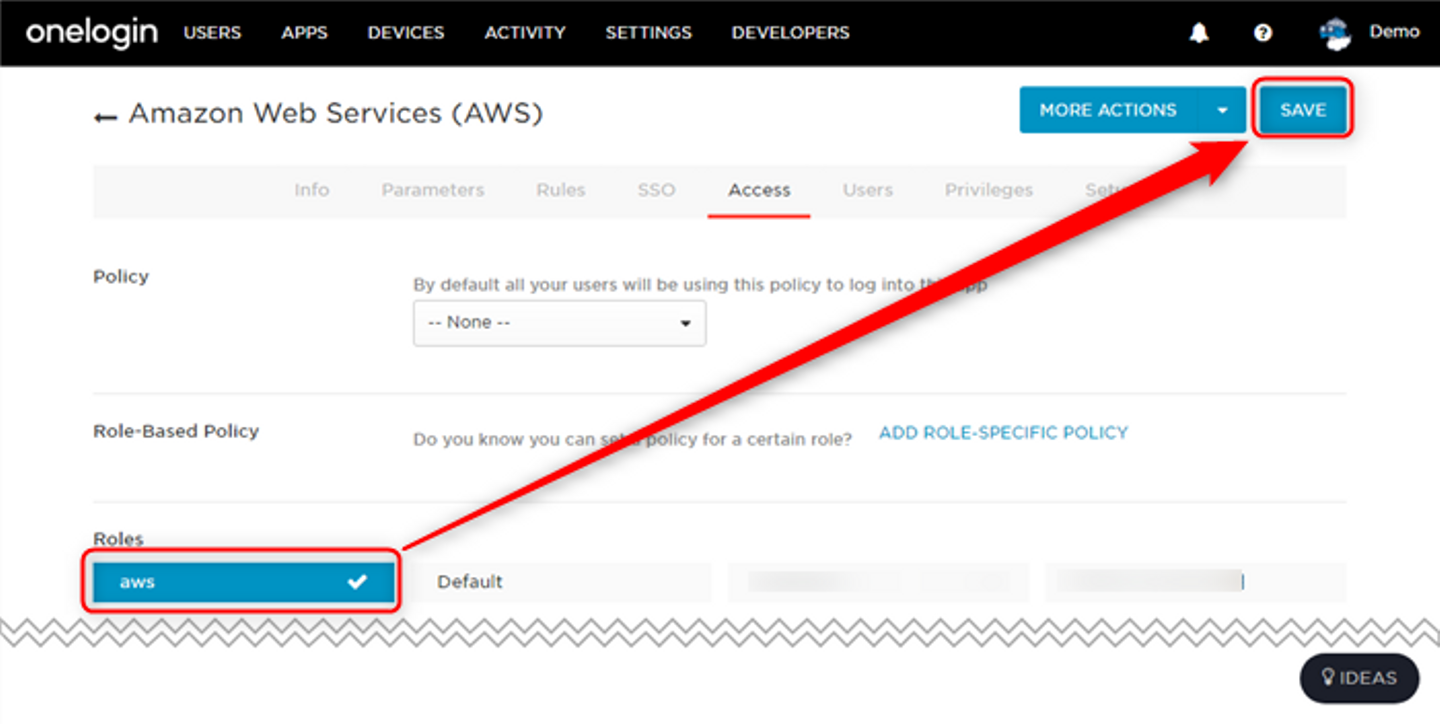This screenshot has width=1440, height=724.
Task: Open the SETTINGS menu
Action: click(648, 33)
